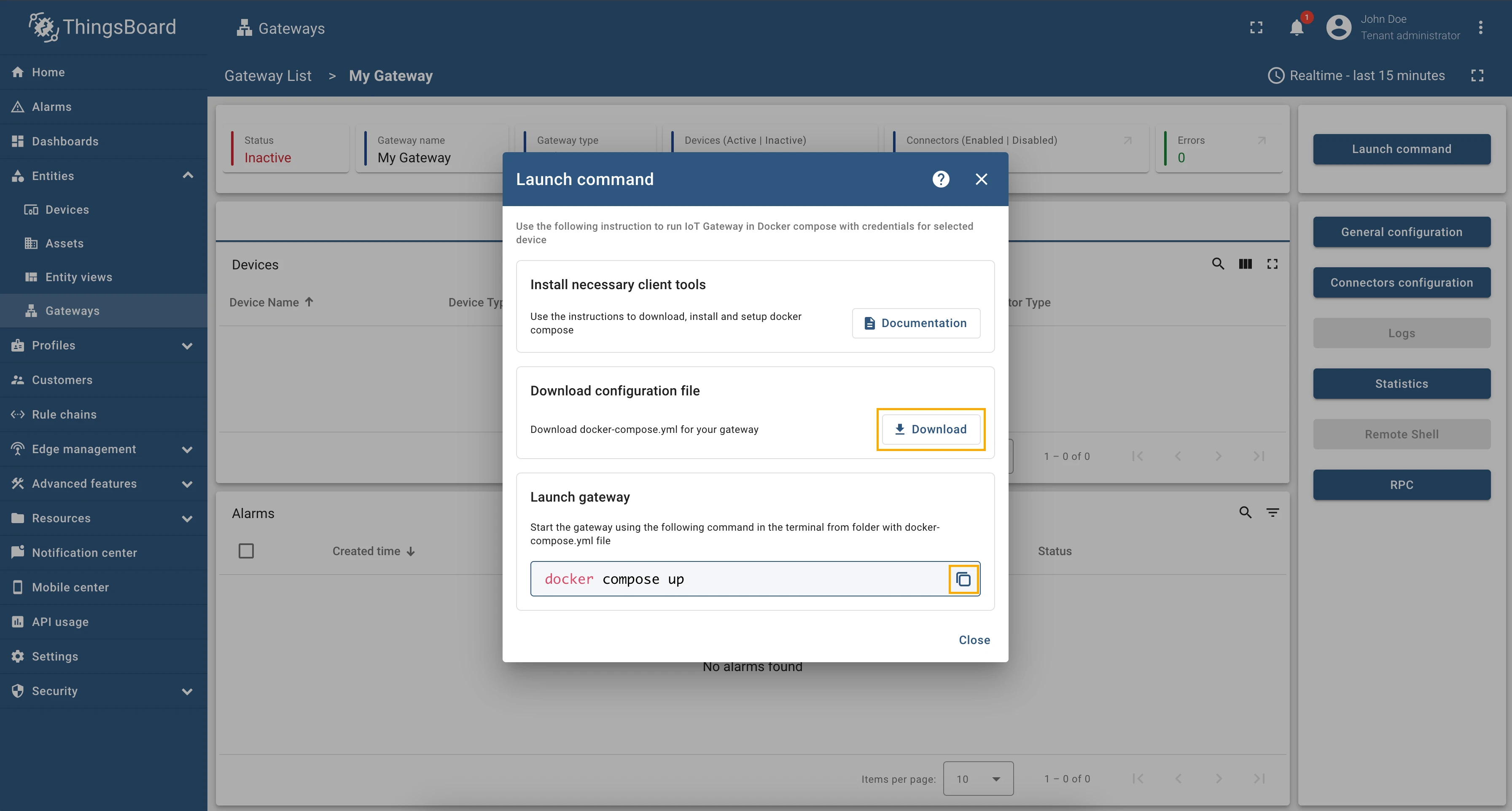This screenshot has width=1512, height=811.
Task: Open the notifications bell
Action: [x=1297, y=27]
